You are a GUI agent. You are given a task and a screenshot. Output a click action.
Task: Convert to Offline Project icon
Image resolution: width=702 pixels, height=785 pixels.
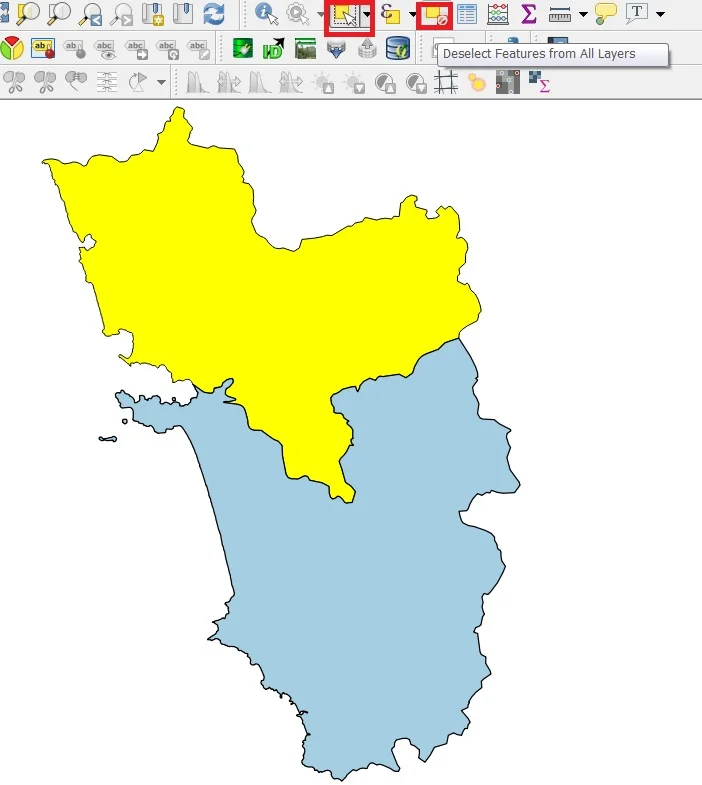click(336, 49)
